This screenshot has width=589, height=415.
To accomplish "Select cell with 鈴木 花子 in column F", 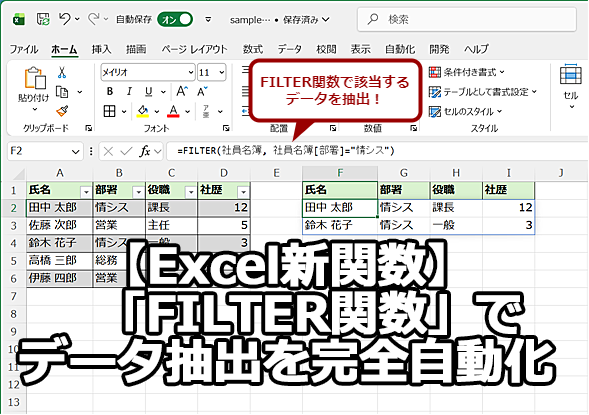I will pos(340,225).
